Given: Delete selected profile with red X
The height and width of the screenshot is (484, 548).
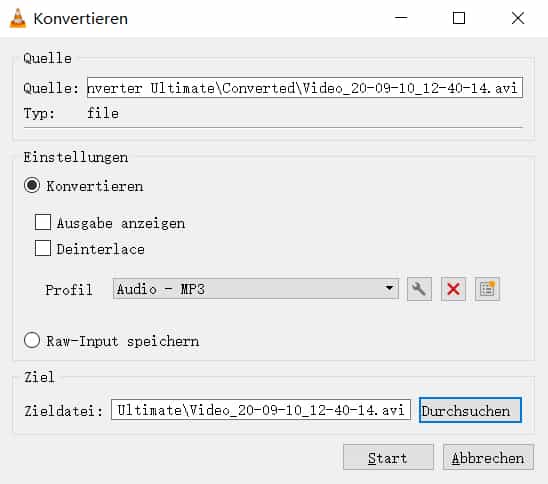Looking at the screenshot, I should (x=453, y=289).
